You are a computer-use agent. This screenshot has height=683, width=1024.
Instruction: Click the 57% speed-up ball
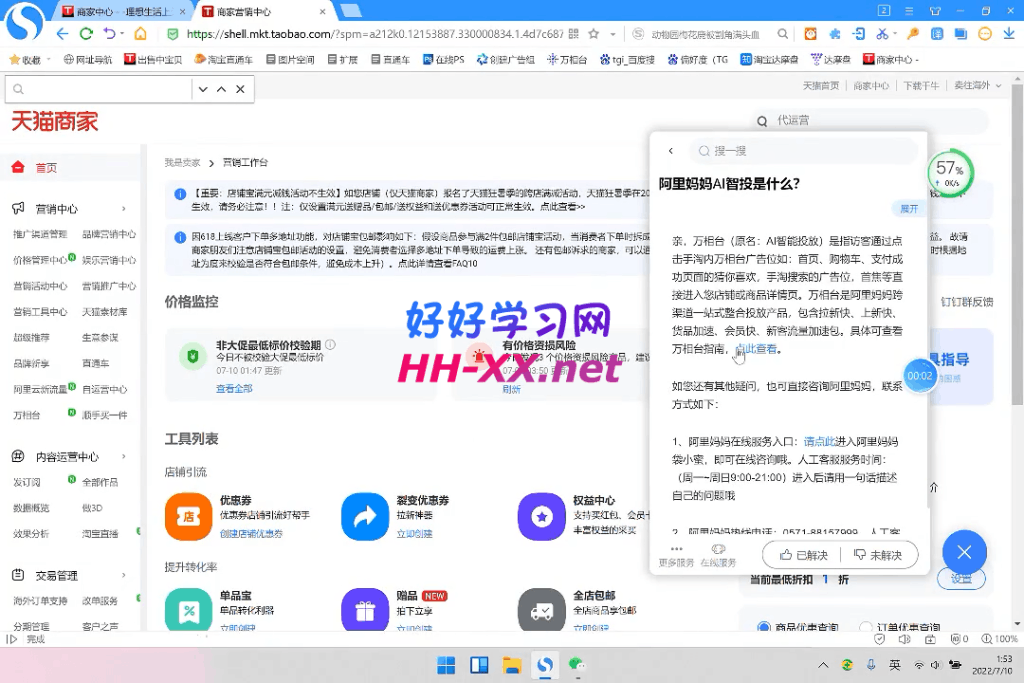point(950,173)
